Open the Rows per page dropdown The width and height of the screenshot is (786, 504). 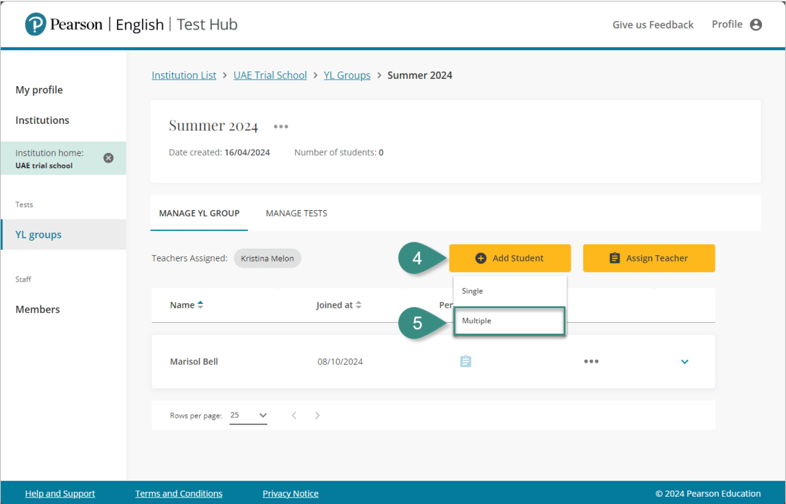click(248, 415)
